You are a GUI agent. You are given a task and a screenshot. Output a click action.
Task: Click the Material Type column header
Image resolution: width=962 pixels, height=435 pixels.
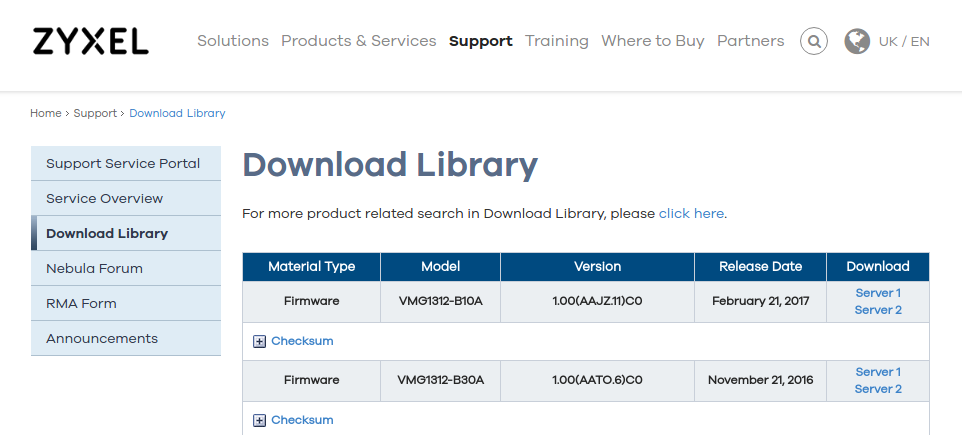click(312, 267)
